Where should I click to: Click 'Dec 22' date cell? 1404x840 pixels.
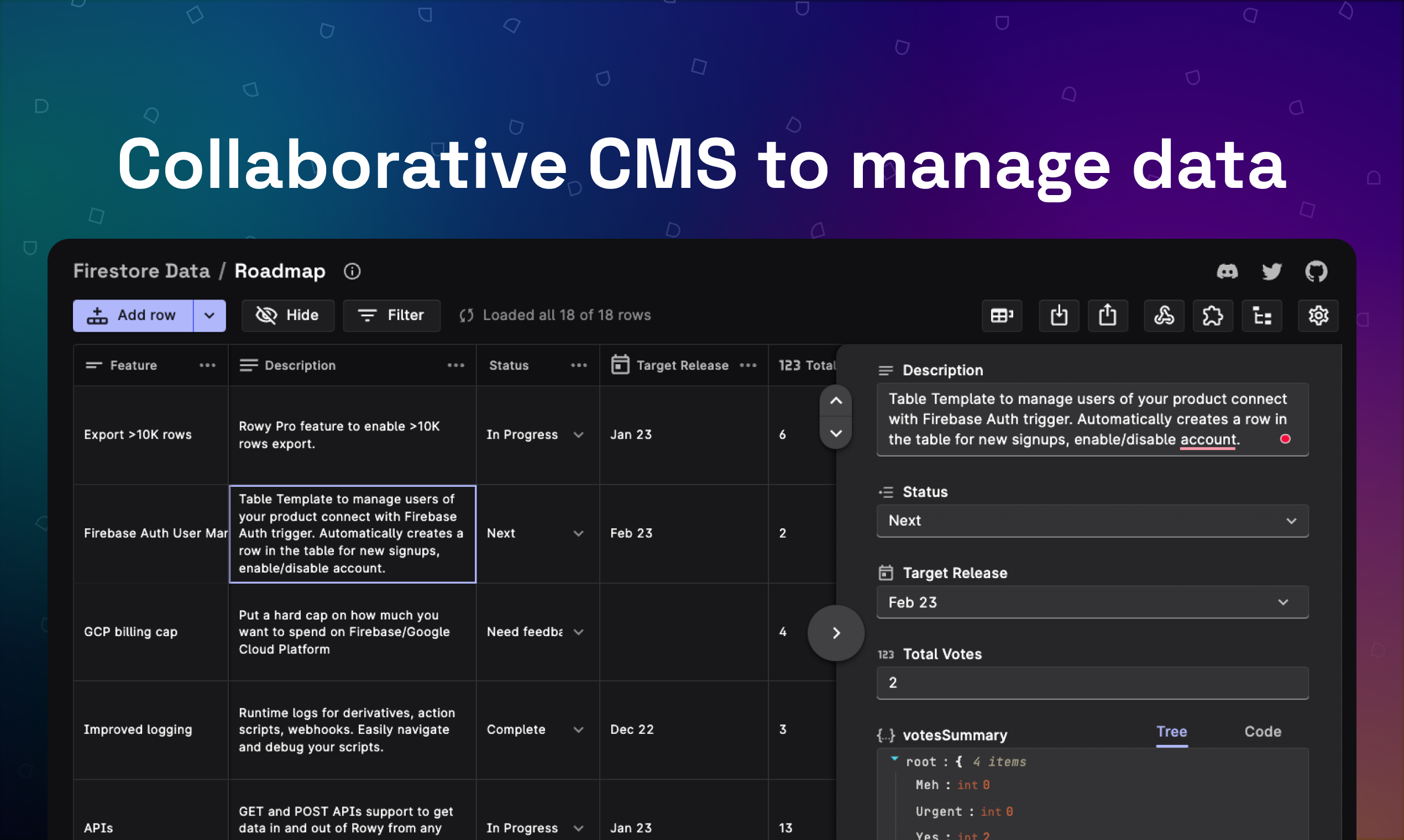683,729
